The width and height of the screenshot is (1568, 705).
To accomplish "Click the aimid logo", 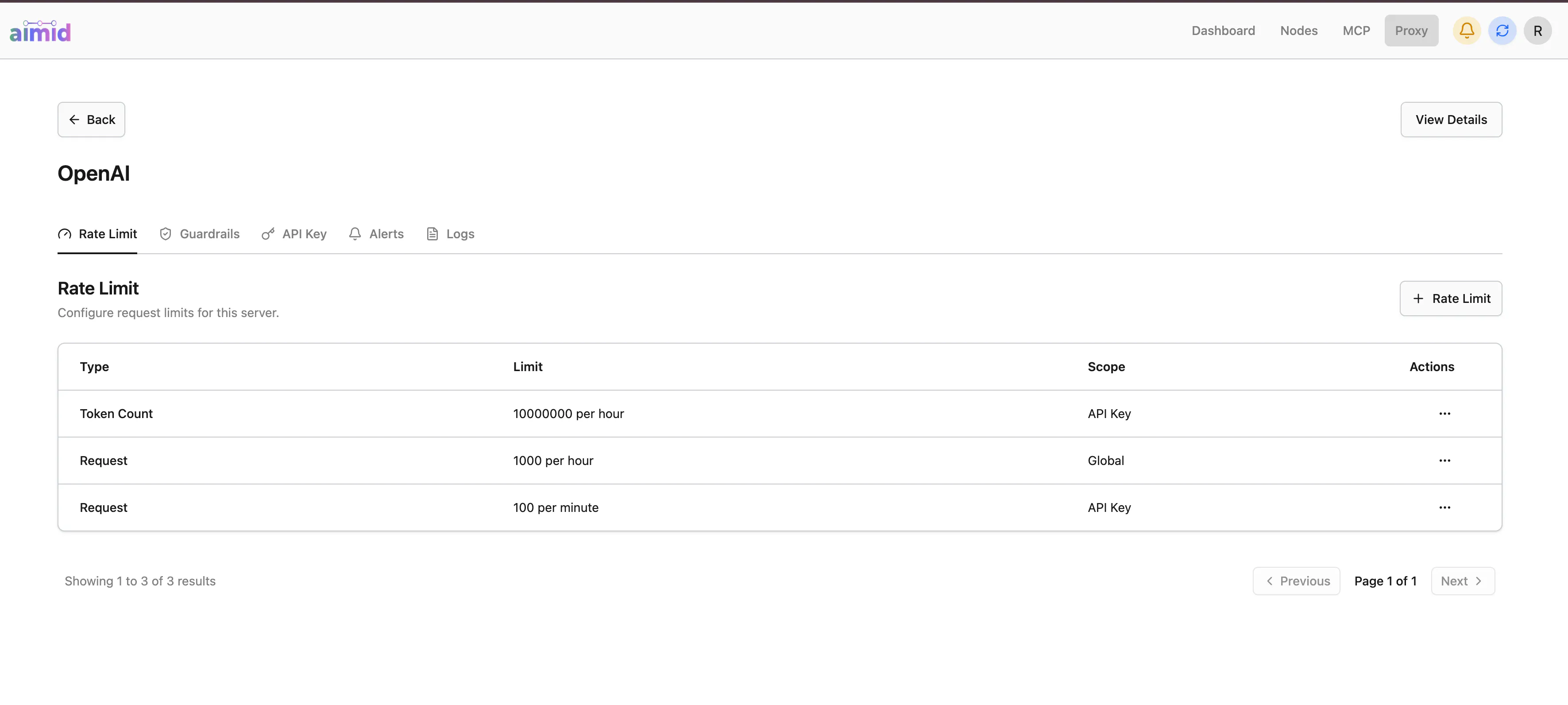I will 40,31.
